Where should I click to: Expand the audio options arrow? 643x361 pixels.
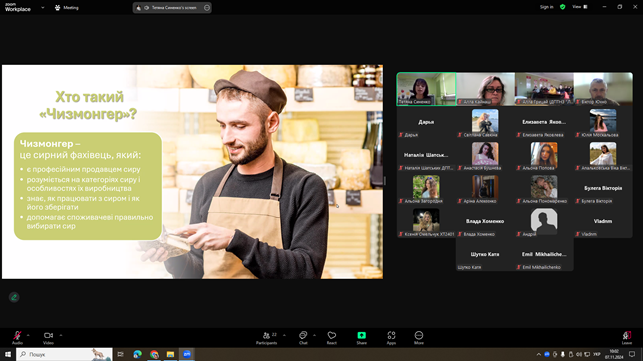click(x=28, y=335)
